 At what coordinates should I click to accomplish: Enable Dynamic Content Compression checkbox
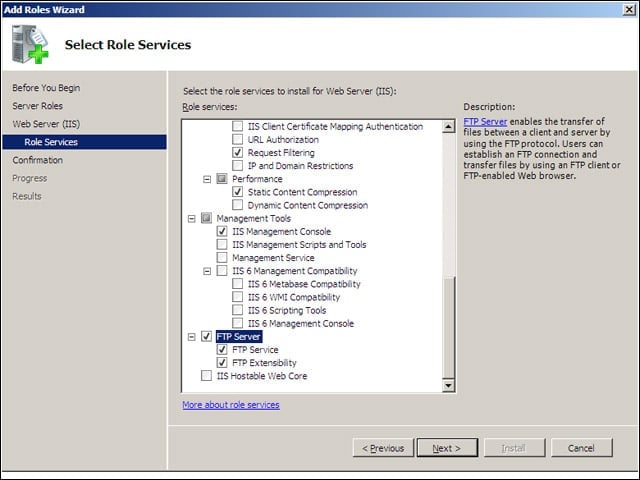(237, 204)
